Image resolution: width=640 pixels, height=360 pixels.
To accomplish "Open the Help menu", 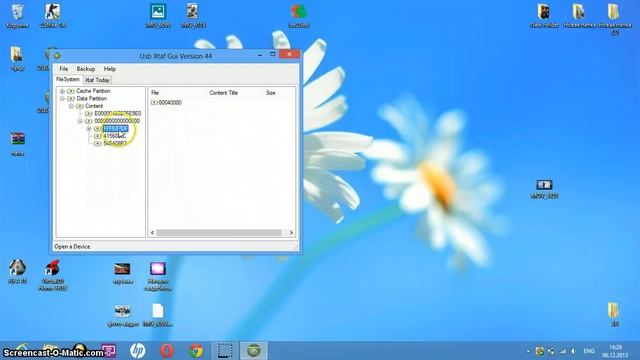I will coord(109,69).
